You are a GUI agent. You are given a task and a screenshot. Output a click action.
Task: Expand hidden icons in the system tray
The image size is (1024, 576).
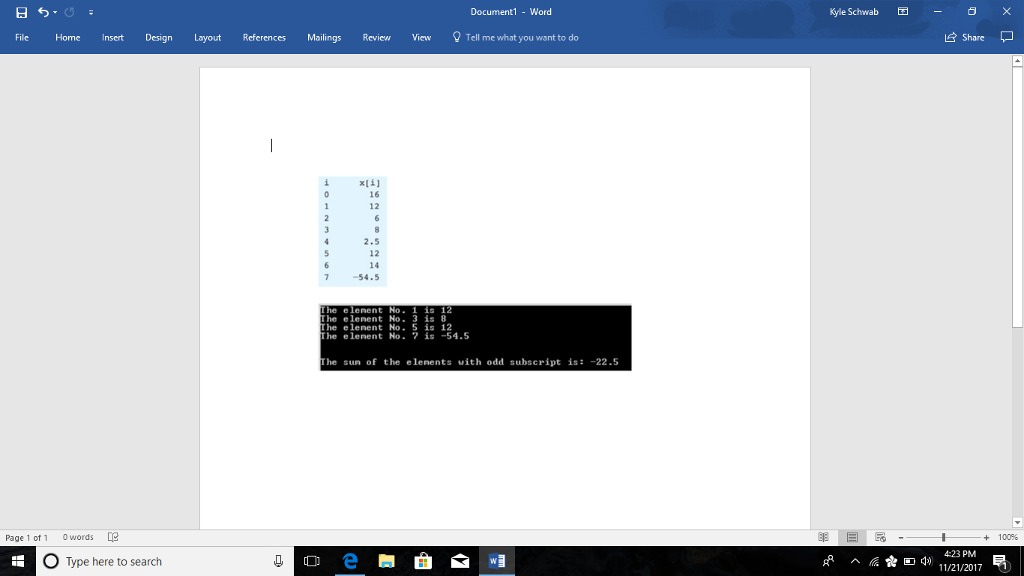855,561
